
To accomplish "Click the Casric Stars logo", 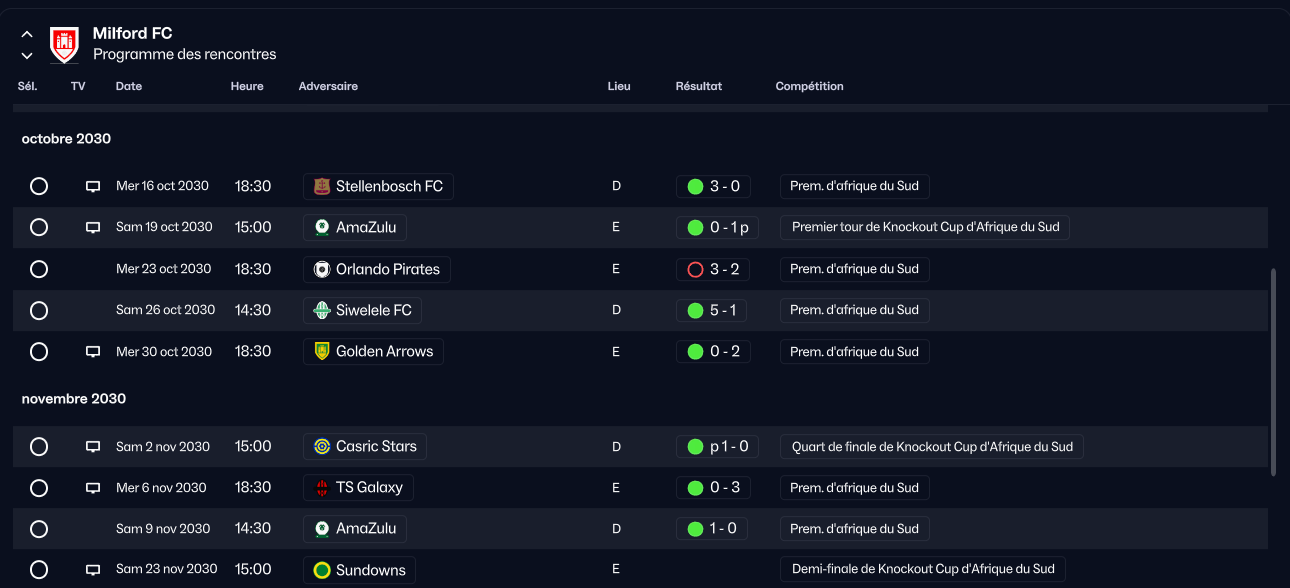I will pos(322,446).
